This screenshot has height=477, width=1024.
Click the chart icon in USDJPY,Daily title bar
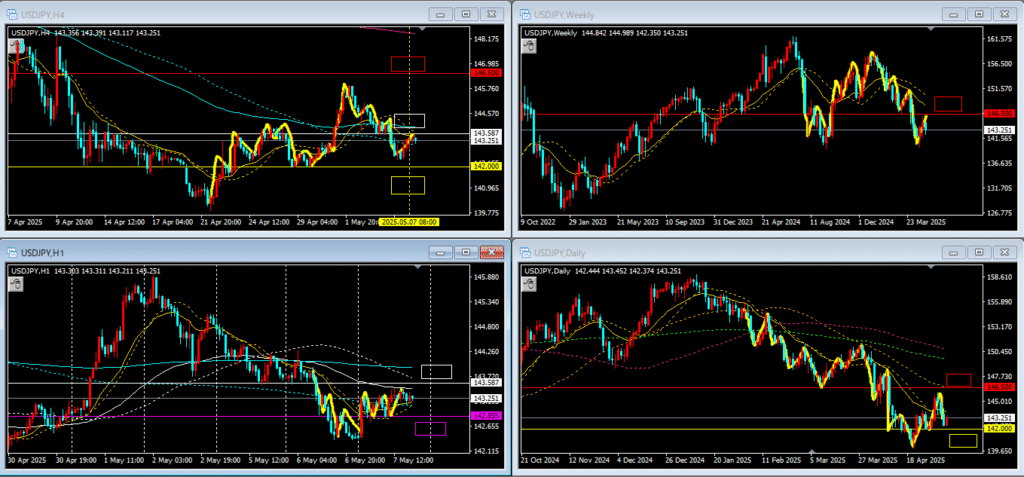[x=524, y=252]
